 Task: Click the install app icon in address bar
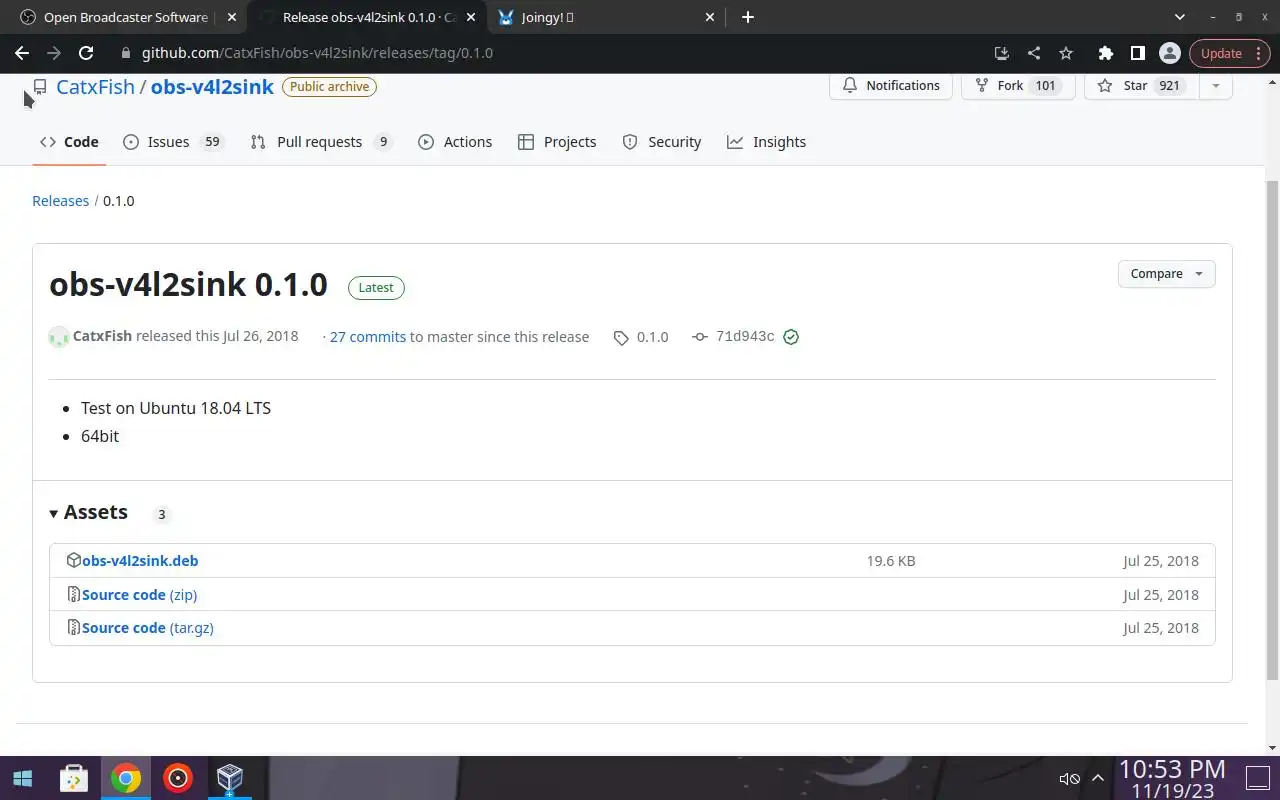1002,53
